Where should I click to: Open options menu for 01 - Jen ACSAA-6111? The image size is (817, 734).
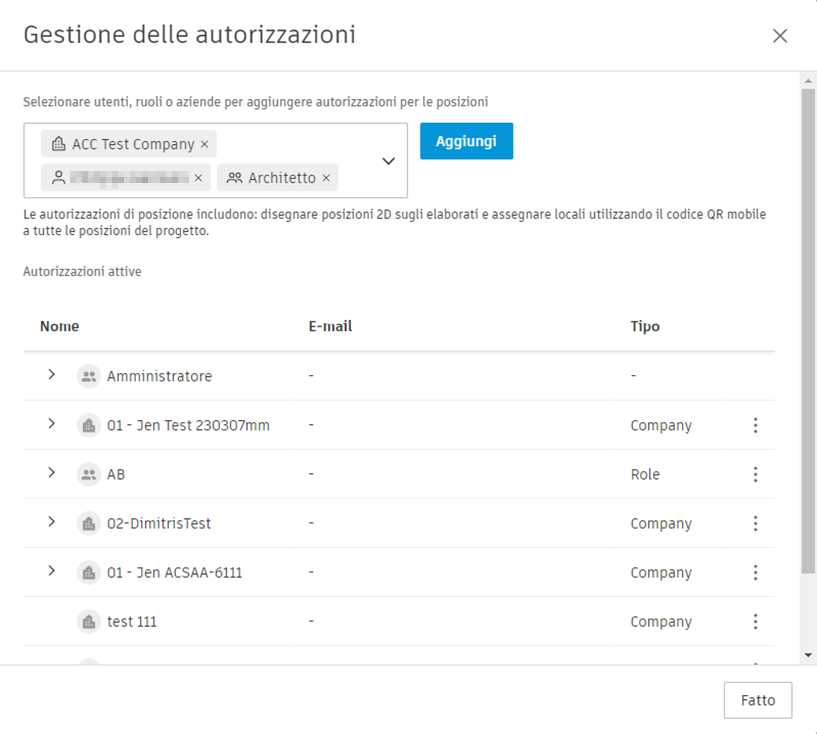click(755, 573)
